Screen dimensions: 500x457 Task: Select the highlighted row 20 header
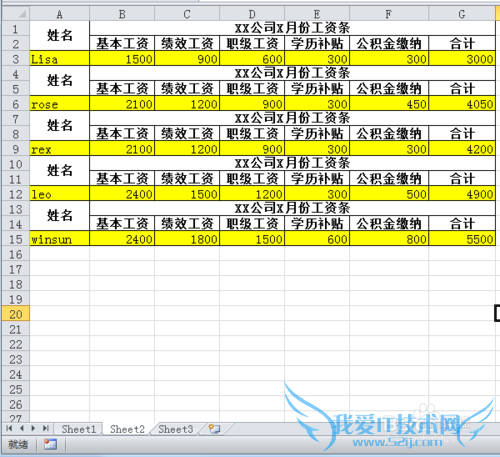pyautogui.click(x=16, y=314)
